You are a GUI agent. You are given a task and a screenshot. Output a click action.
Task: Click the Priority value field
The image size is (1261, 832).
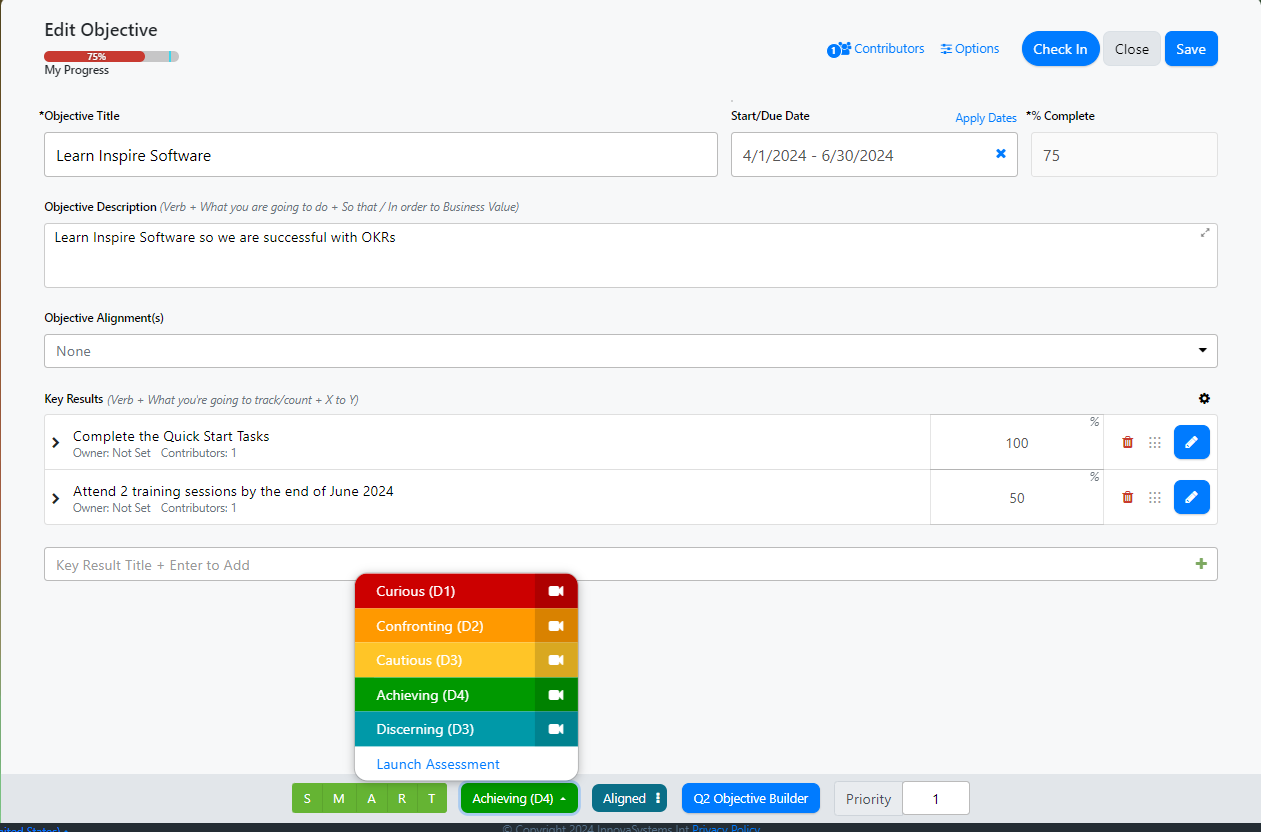coord(936,798)
